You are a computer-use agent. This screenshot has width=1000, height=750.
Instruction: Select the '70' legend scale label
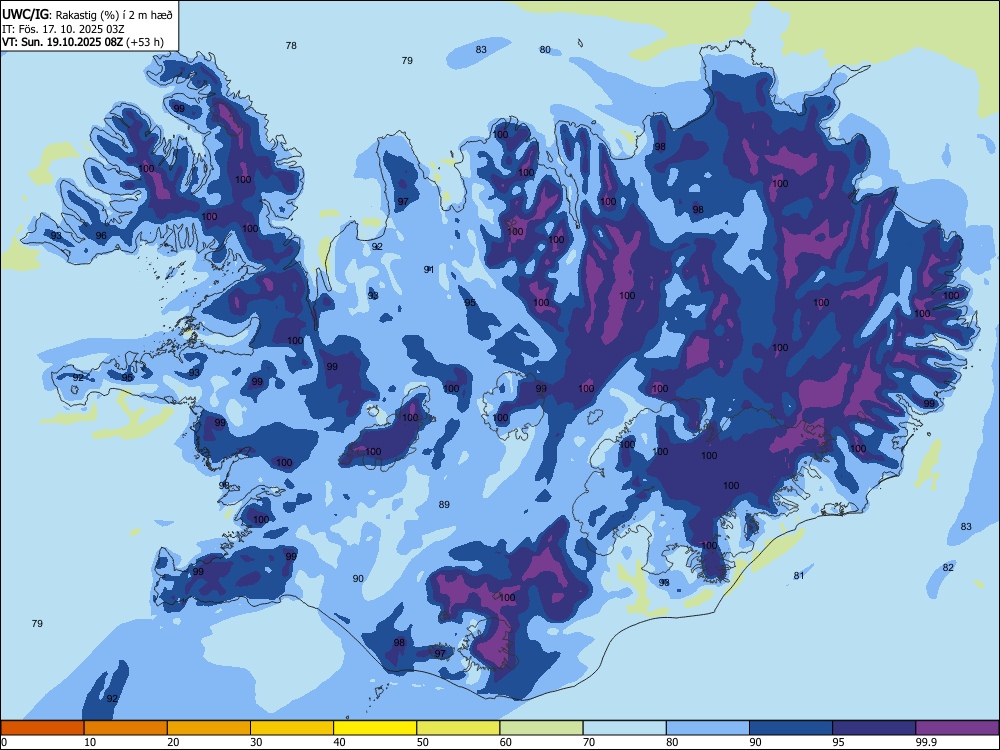pyautogui.click(x=589, y=742)
